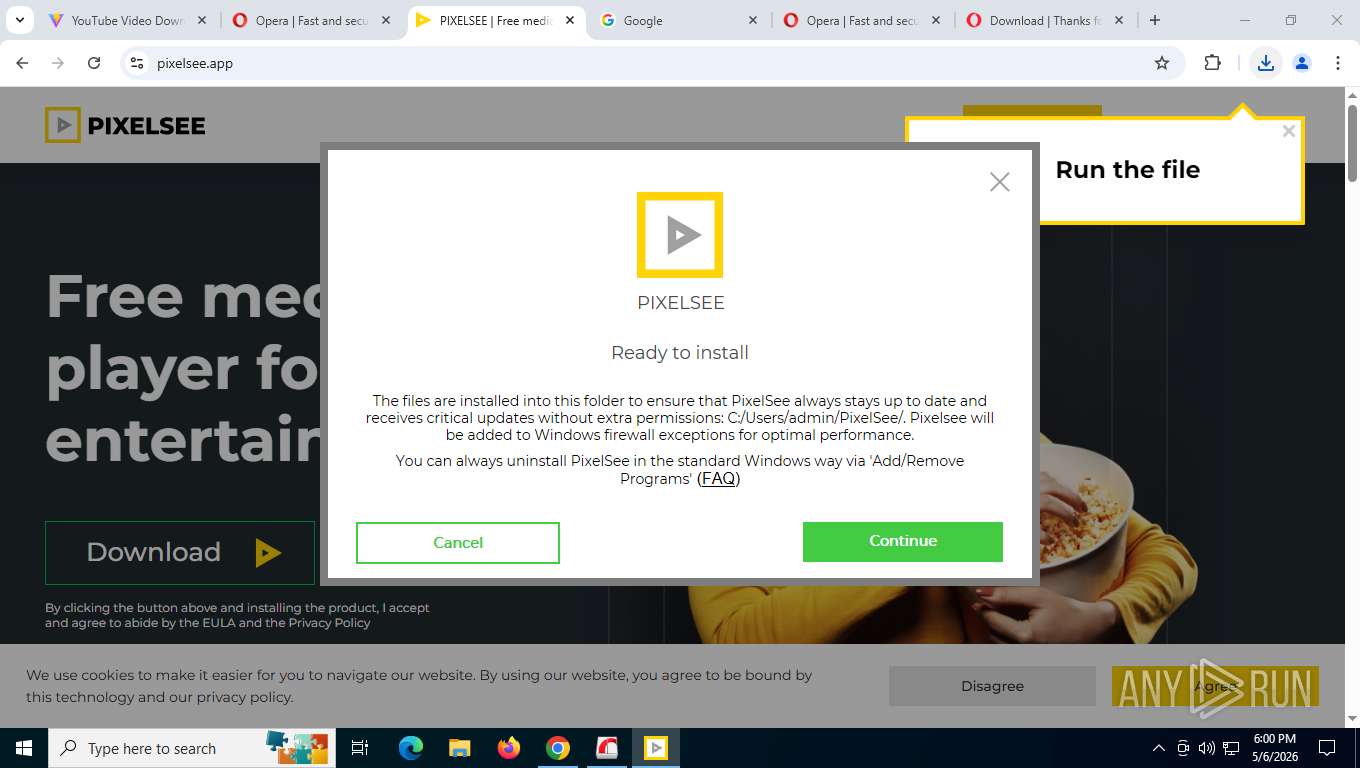Viewport: 1360px width, 768px height.
Task: Go forward in browser history
Action: (58, 63)
